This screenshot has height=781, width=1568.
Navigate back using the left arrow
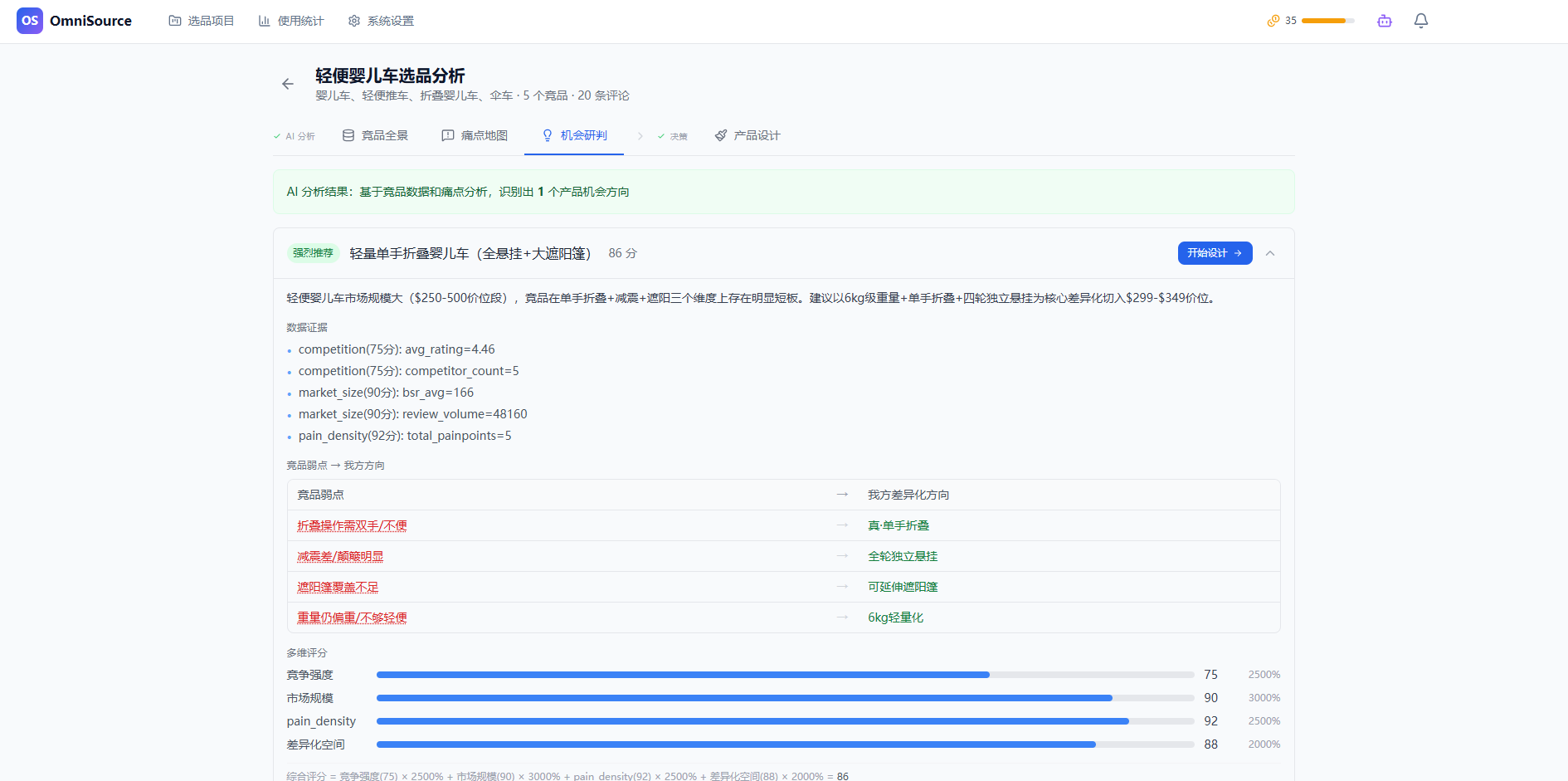click(x=287, y=84)
